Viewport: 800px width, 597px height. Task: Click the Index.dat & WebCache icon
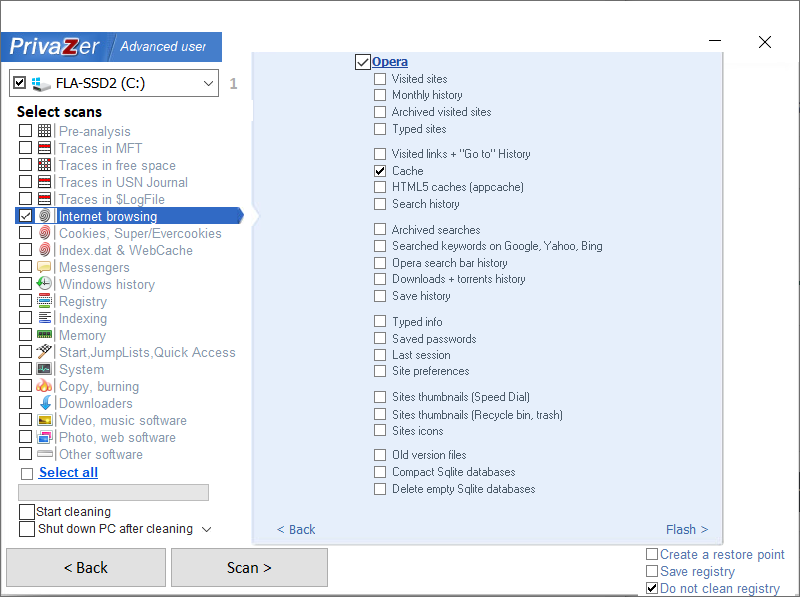pyautogui.click(x=44, y=250)
